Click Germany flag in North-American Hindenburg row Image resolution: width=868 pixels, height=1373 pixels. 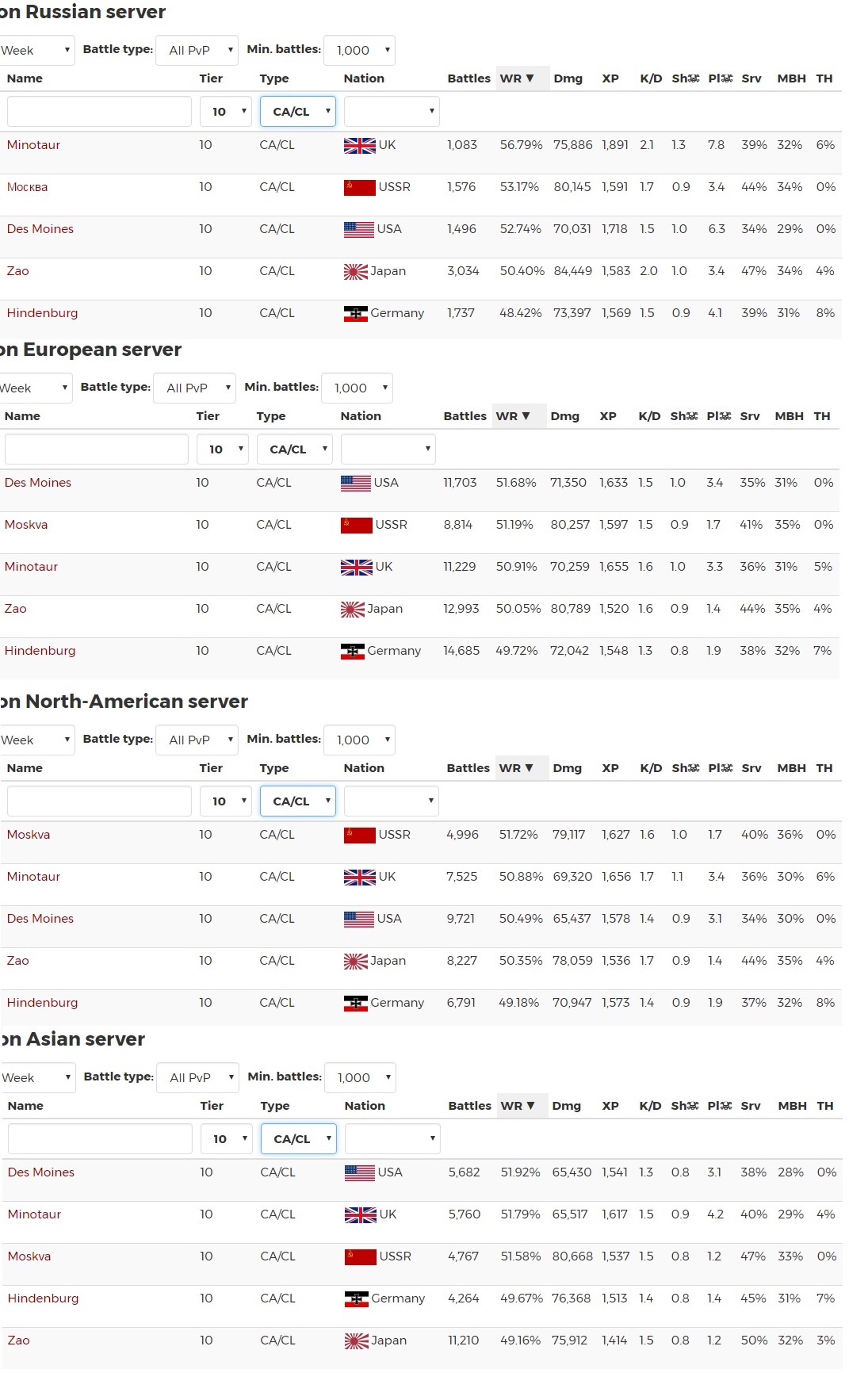[x=355, y=1004]
